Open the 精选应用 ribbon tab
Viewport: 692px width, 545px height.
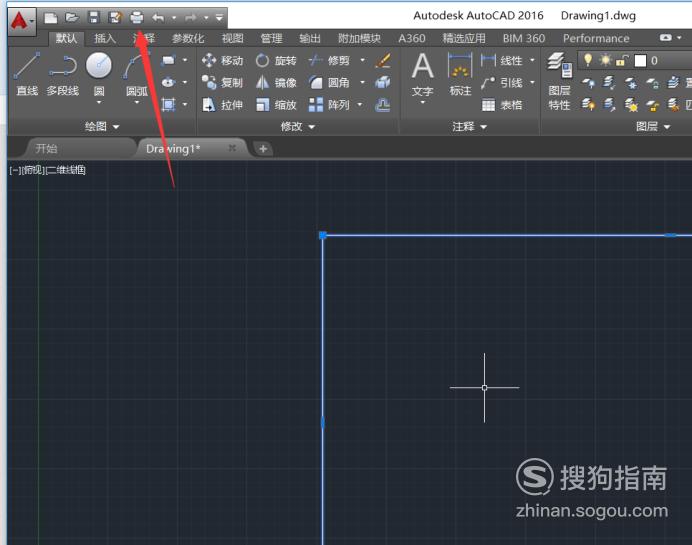(464, 38)
